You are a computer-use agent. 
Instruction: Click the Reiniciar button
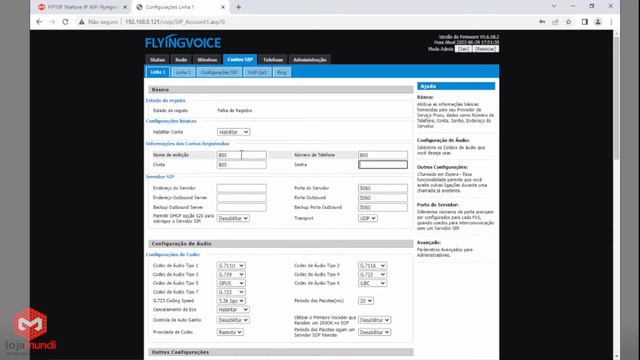click(x=485, y=49)
